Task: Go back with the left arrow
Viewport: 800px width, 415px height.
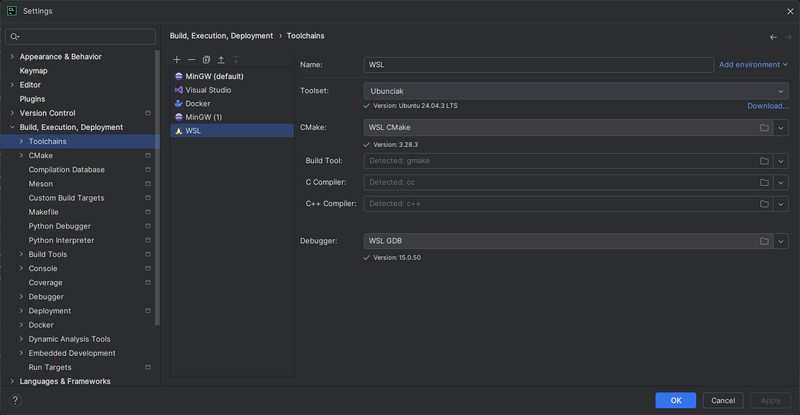Action: (x=773, y=37)
